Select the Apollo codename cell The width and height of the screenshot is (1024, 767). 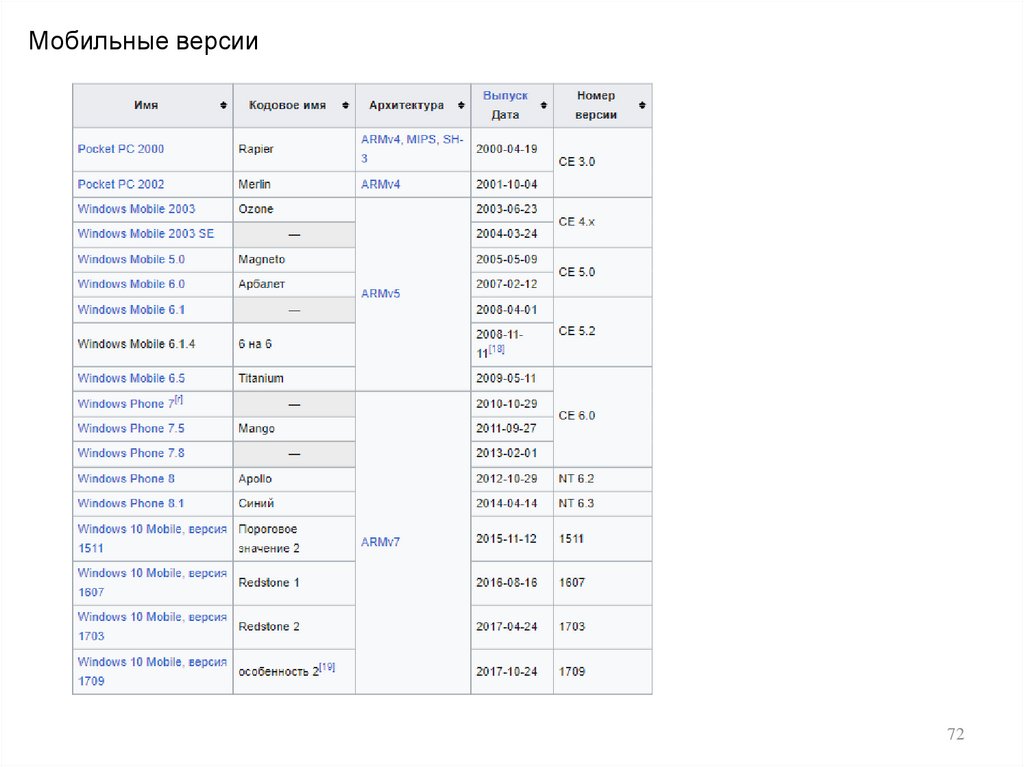pos(295,480)
